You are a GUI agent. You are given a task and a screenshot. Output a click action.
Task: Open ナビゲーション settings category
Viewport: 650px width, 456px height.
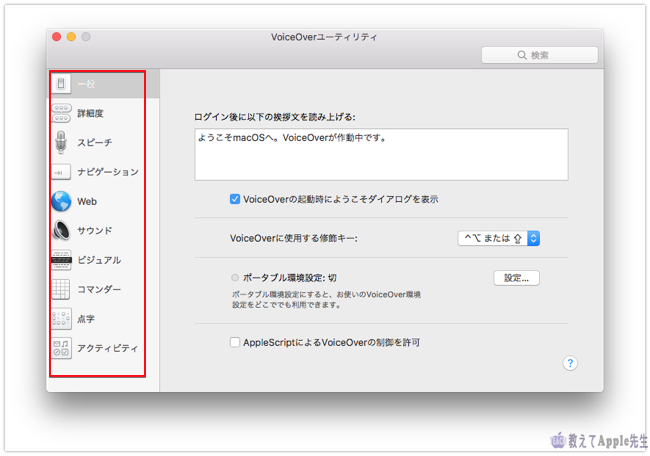108,172
